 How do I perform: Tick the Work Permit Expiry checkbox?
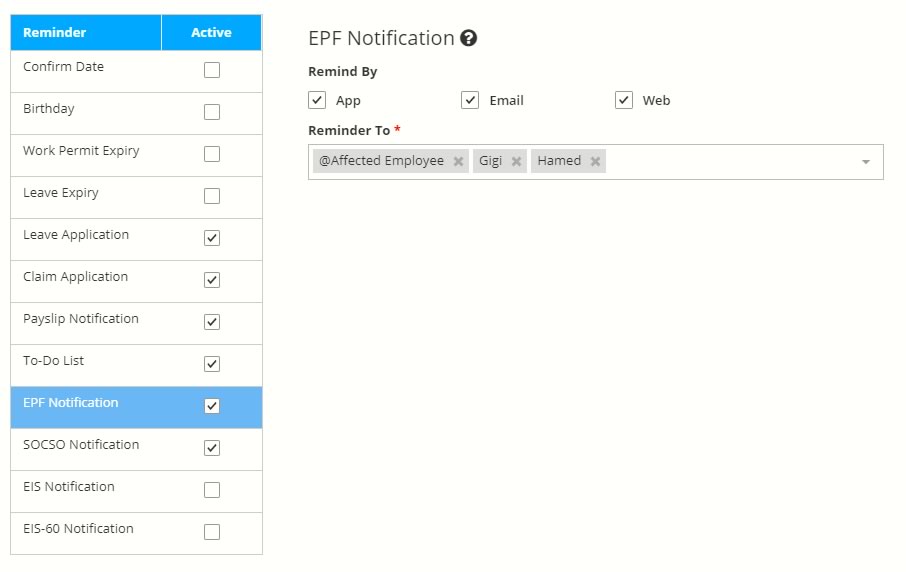[212, 154]
